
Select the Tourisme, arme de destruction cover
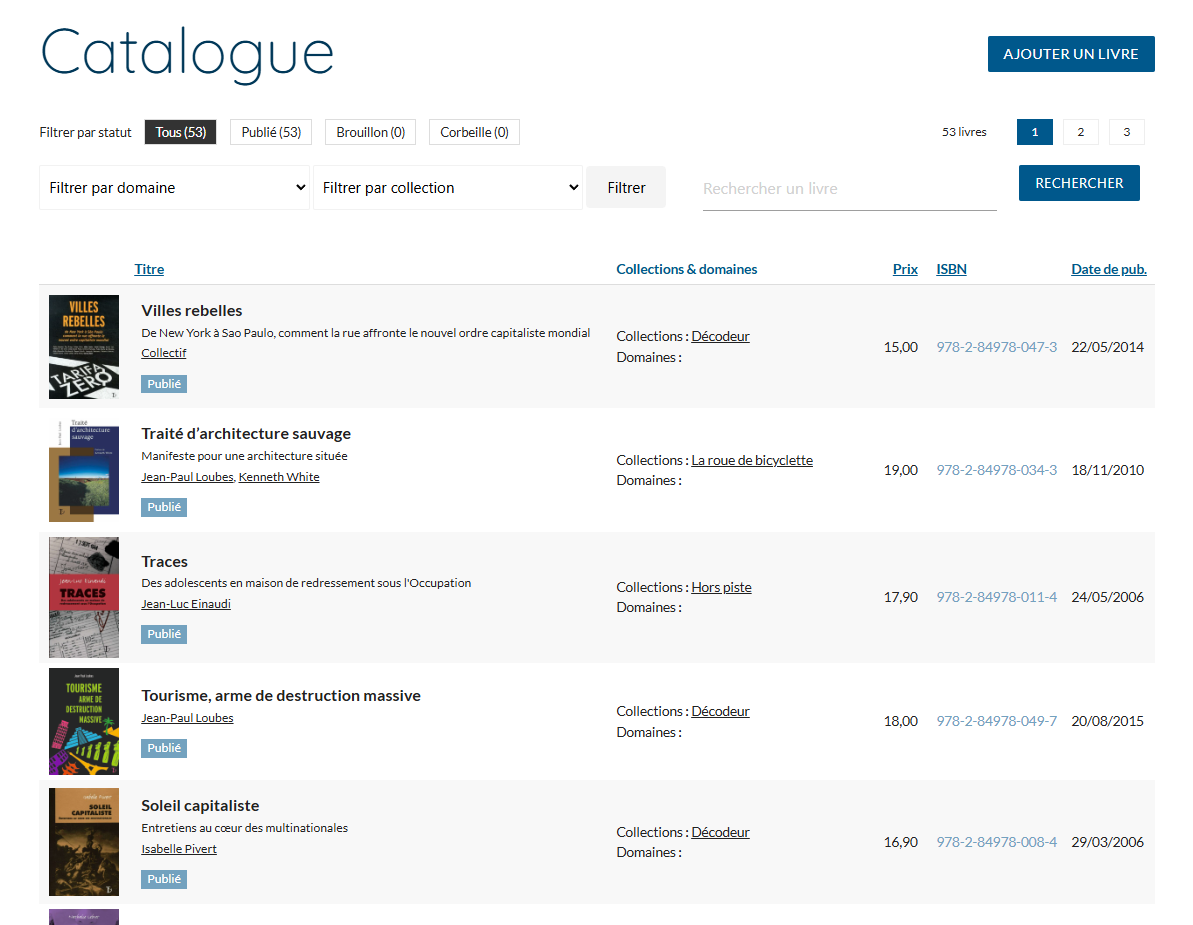pyautogui.click(x=84, y=721)
